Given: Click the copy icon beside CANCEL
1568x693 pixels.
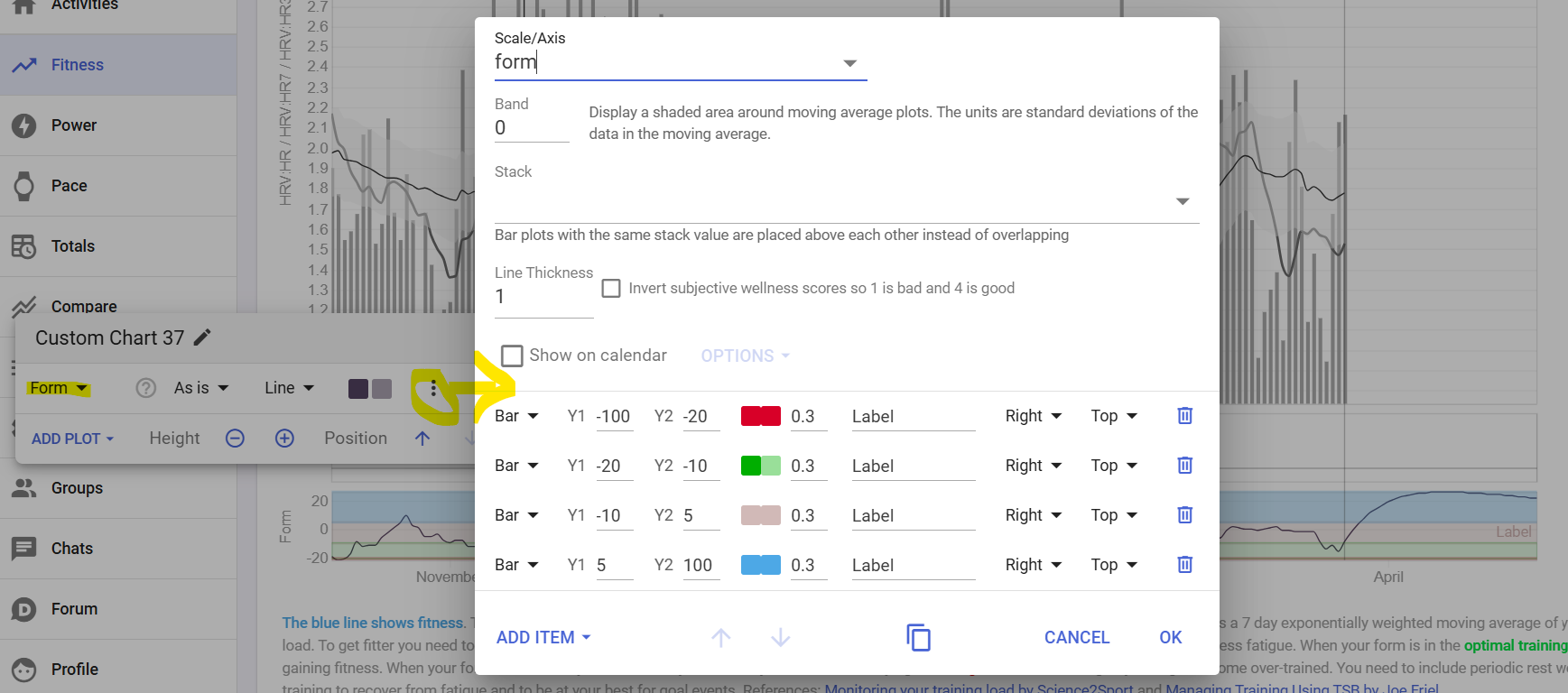Looking at the screenshot, I should point(918,637).
